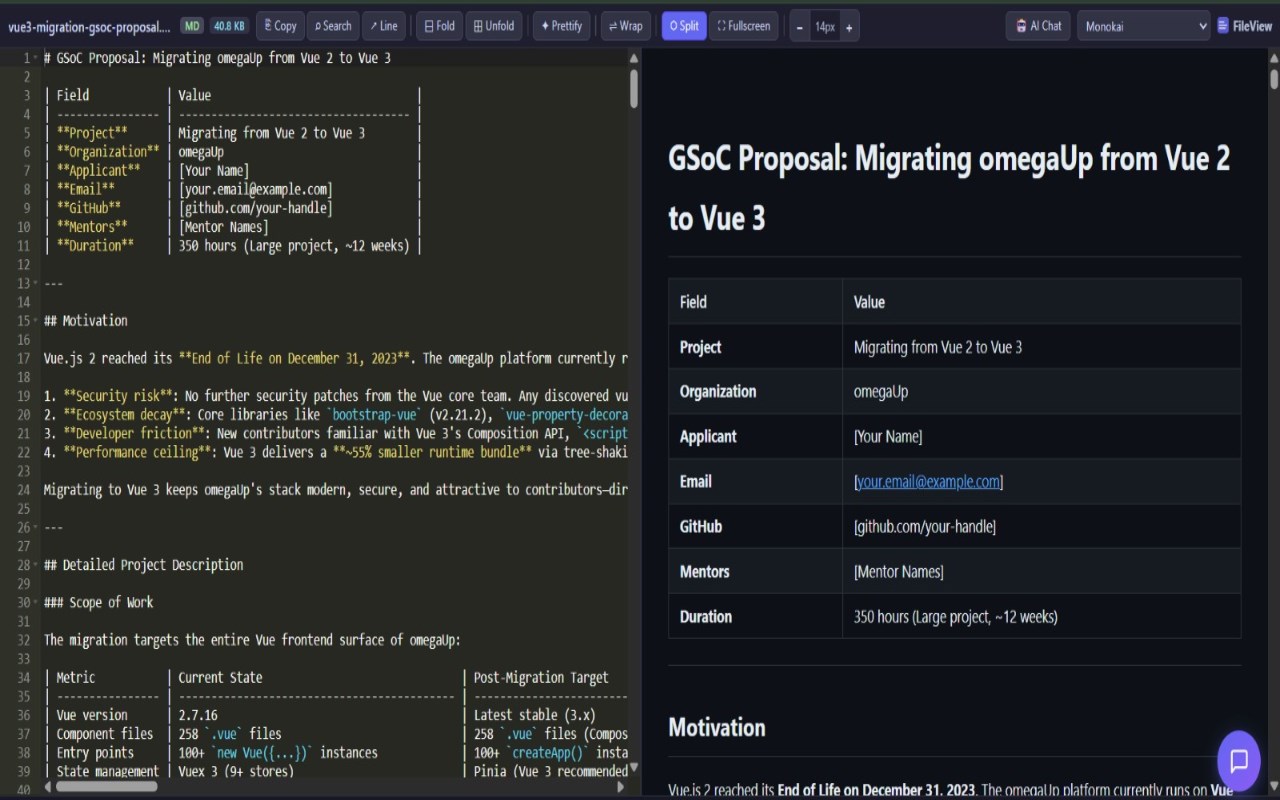Click the 'omegaUp' value in the preview table
1280x800 pixels.
pos(881,392)
